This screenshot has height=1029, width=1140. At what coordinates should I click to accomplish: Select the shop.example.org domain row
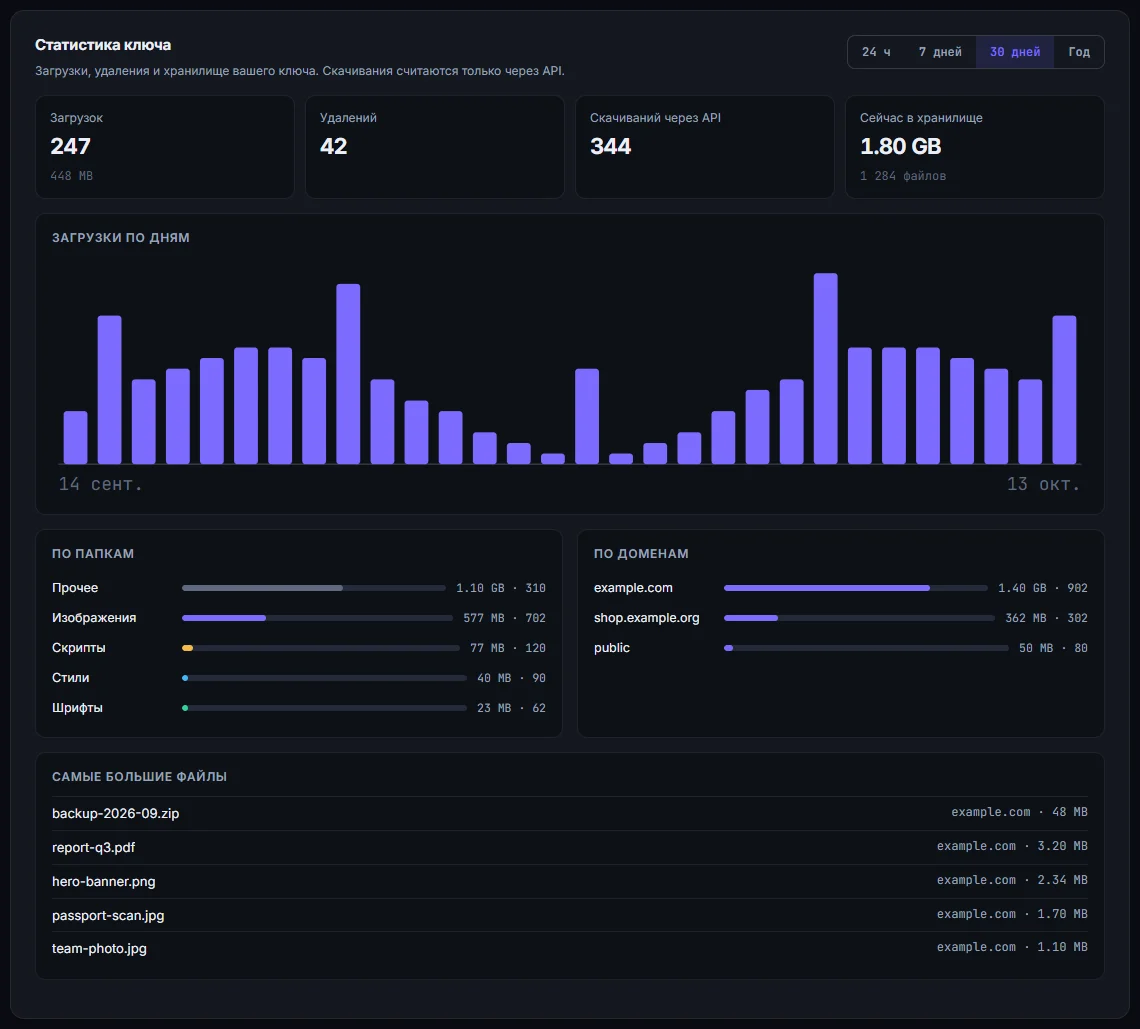coord(840,617)
